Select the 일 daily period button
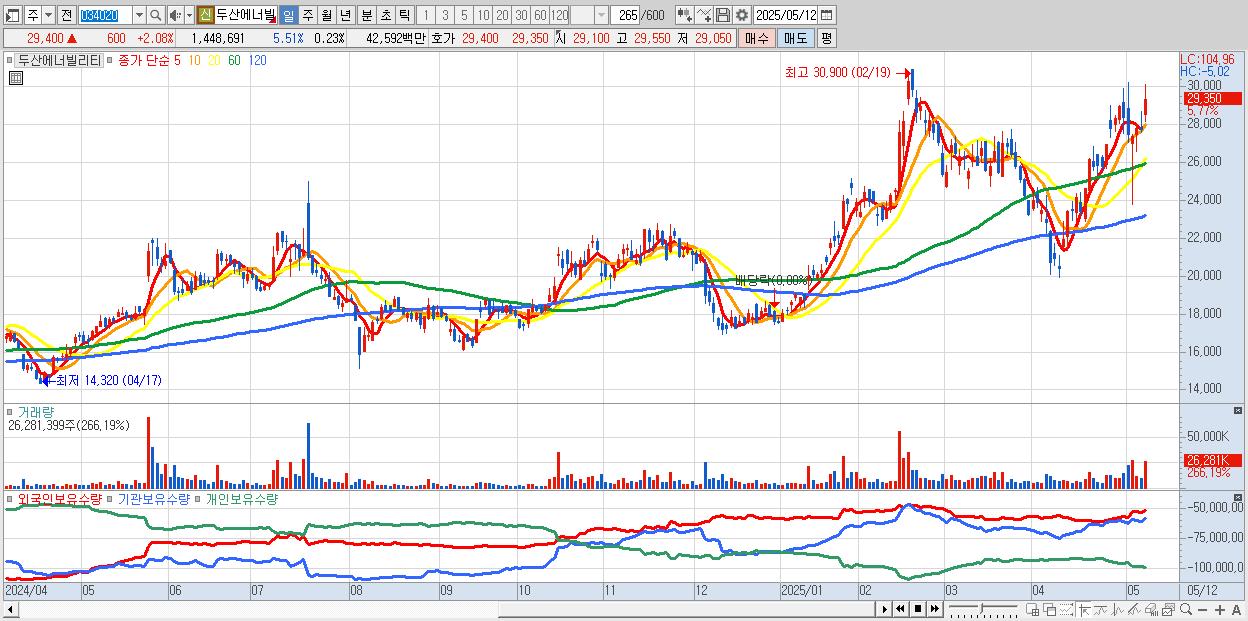This screenshot has width=1248, height=621. point(288,16)
